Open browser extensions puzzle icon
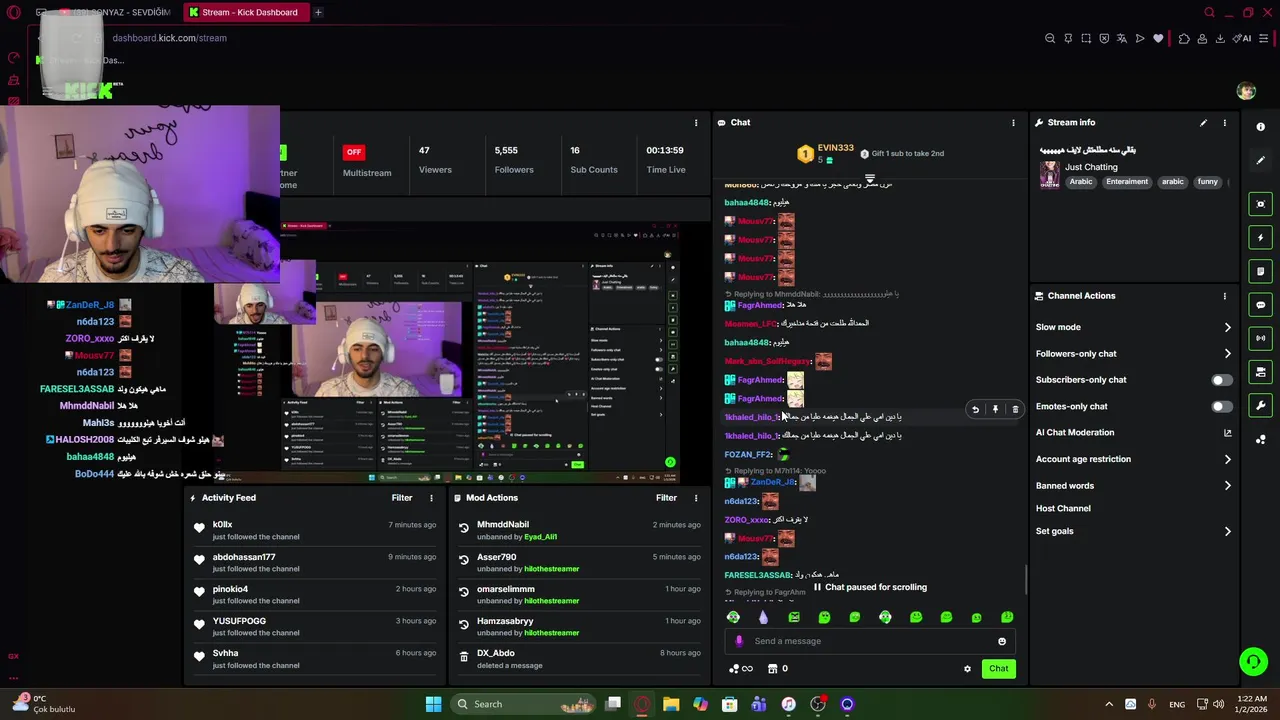This screenshot has height=720, width=1280. (x=1184, y=38)
